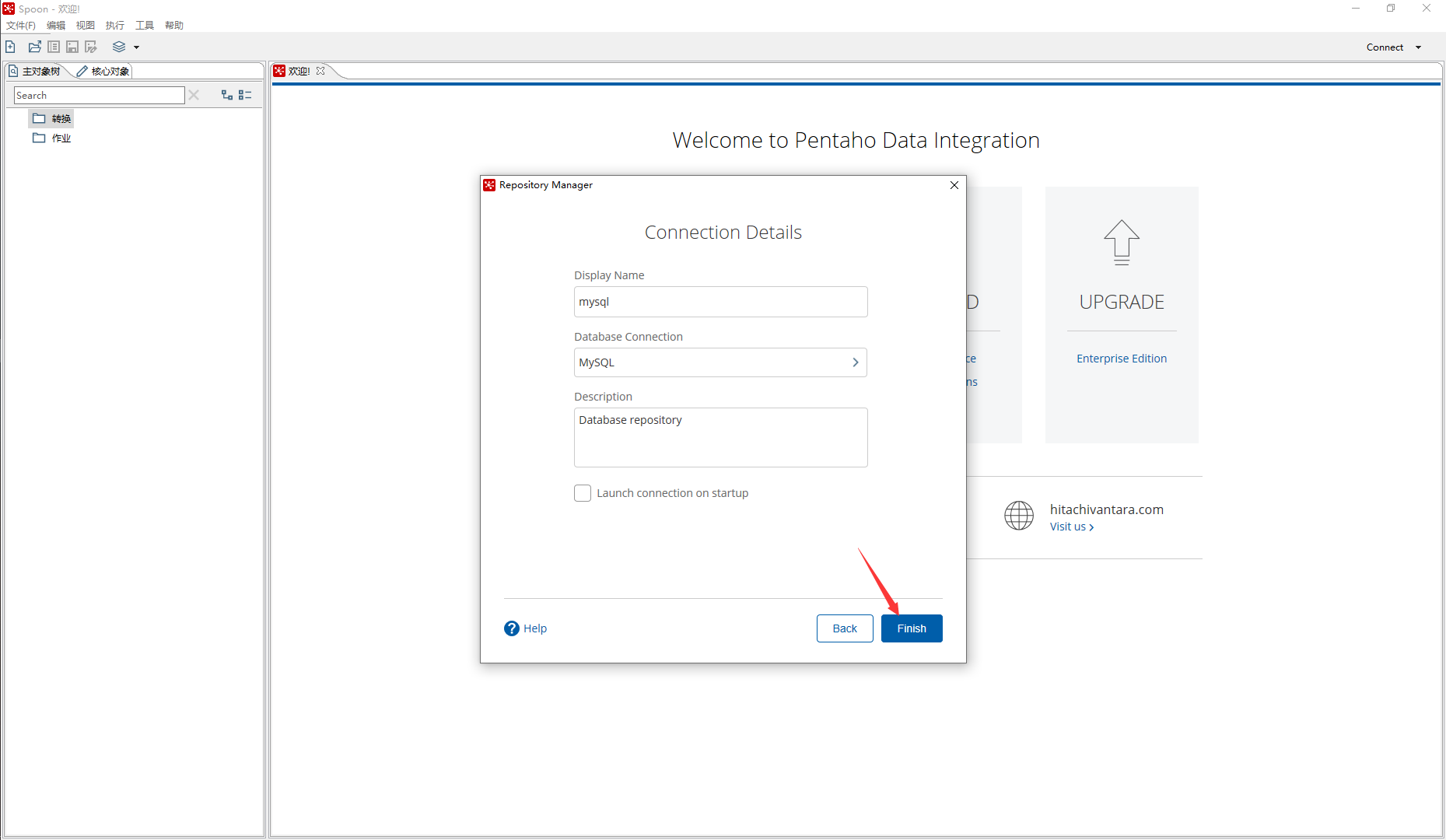Close the 欢迎! tab with its X icon
The height and width of the screenshot is (840, 1446).
pyautogui.click(x=320, y=71)
